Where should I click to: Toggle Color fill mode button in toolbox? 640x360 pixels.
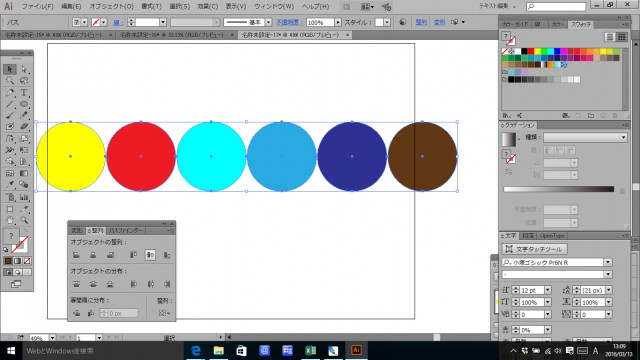point(8,261)
